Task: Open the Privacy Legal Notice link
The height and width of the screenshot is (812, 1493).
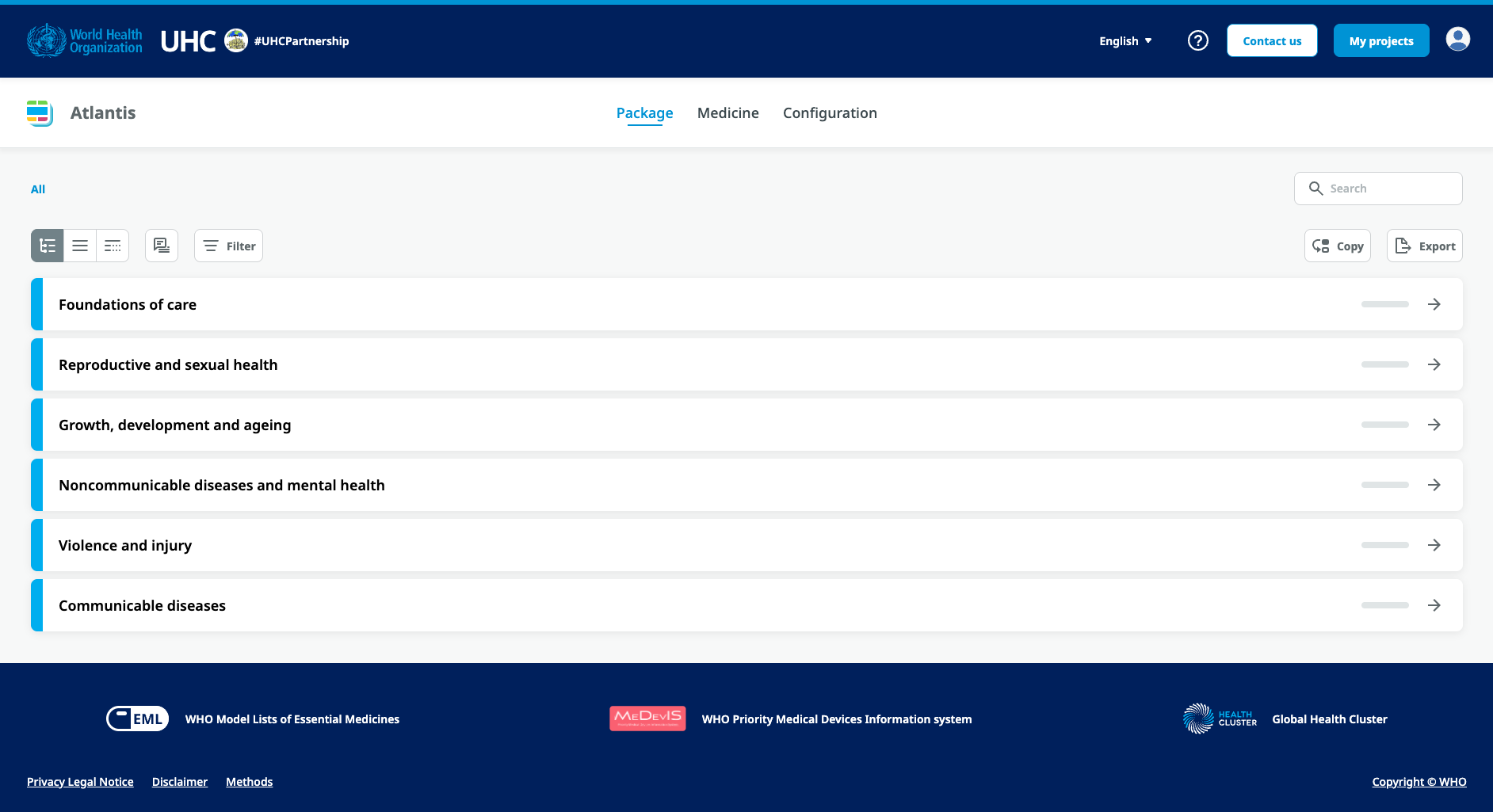Action: click(80, 782)
